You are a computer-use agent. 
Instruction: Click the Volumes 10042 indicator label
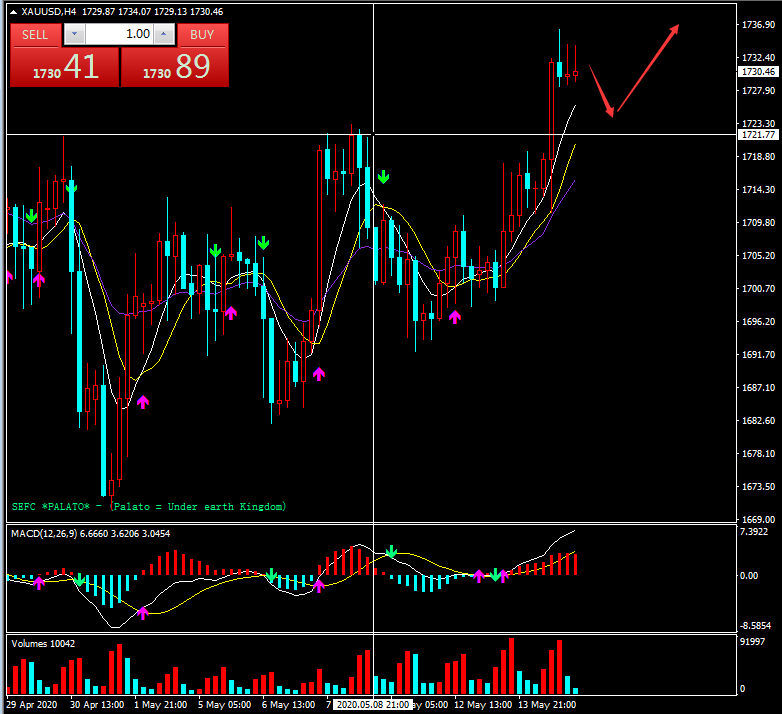pos(43,643)
